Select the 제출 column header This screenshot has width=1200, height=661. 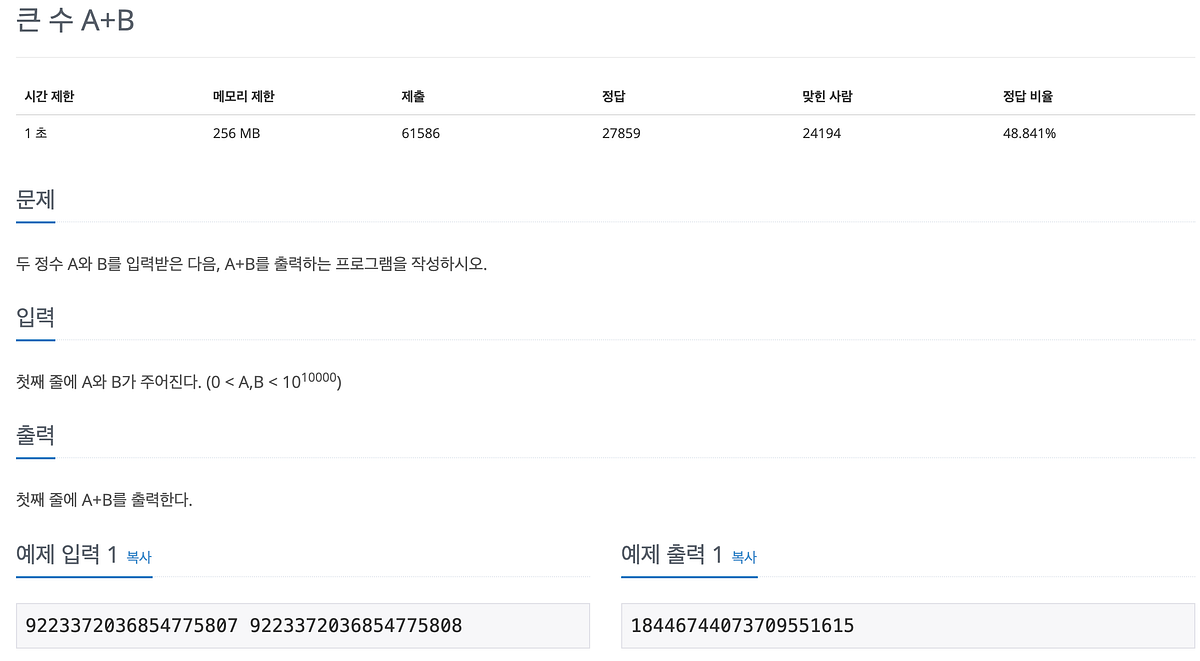[410, 96]
